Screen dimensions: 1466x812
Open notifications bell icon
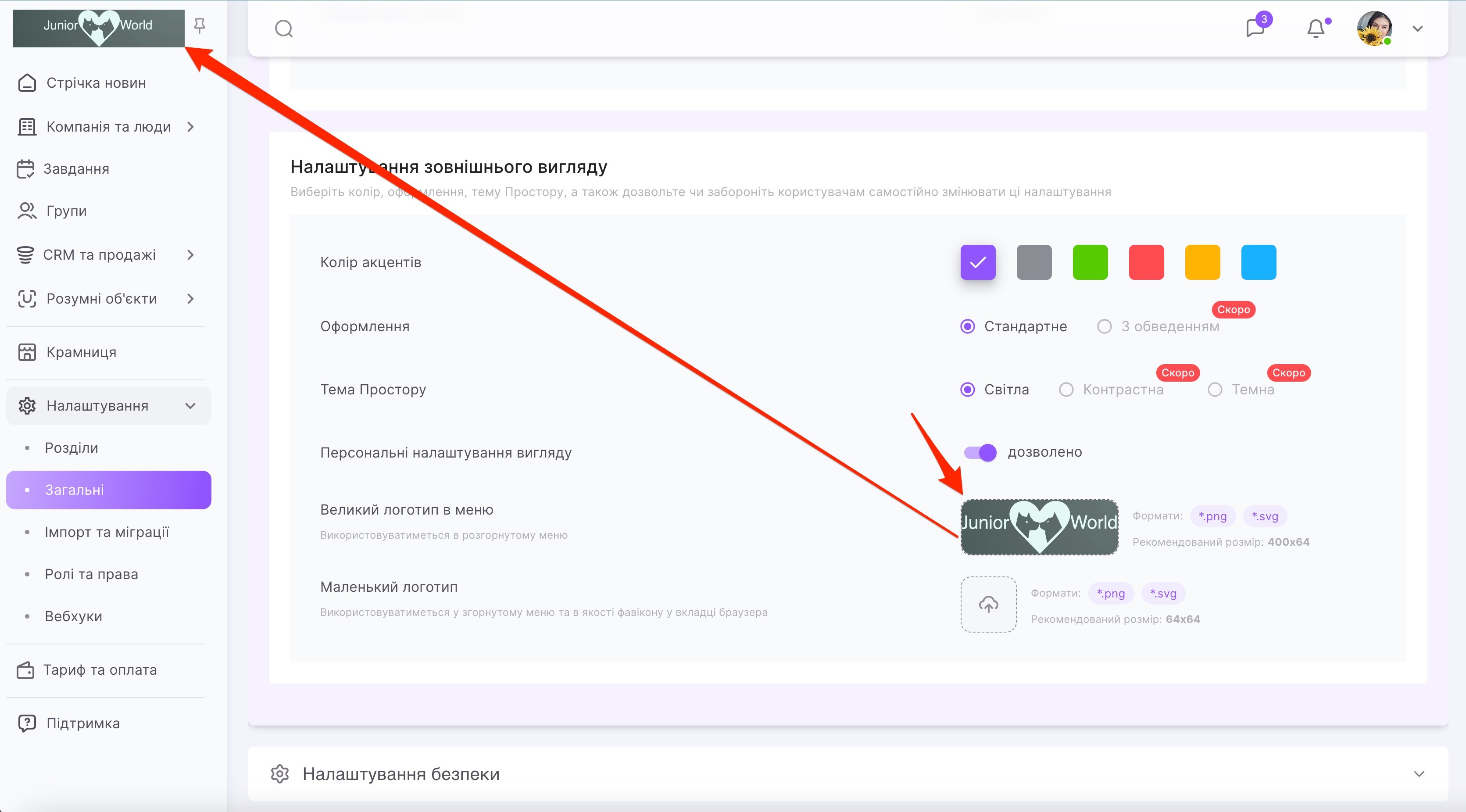1315,29
